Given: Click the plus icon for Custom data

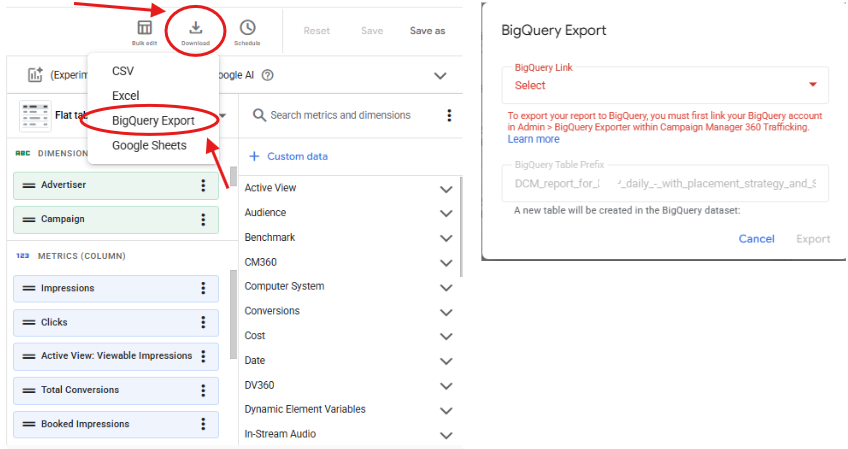Looking at the screenshot, I should tap(254, 156).
